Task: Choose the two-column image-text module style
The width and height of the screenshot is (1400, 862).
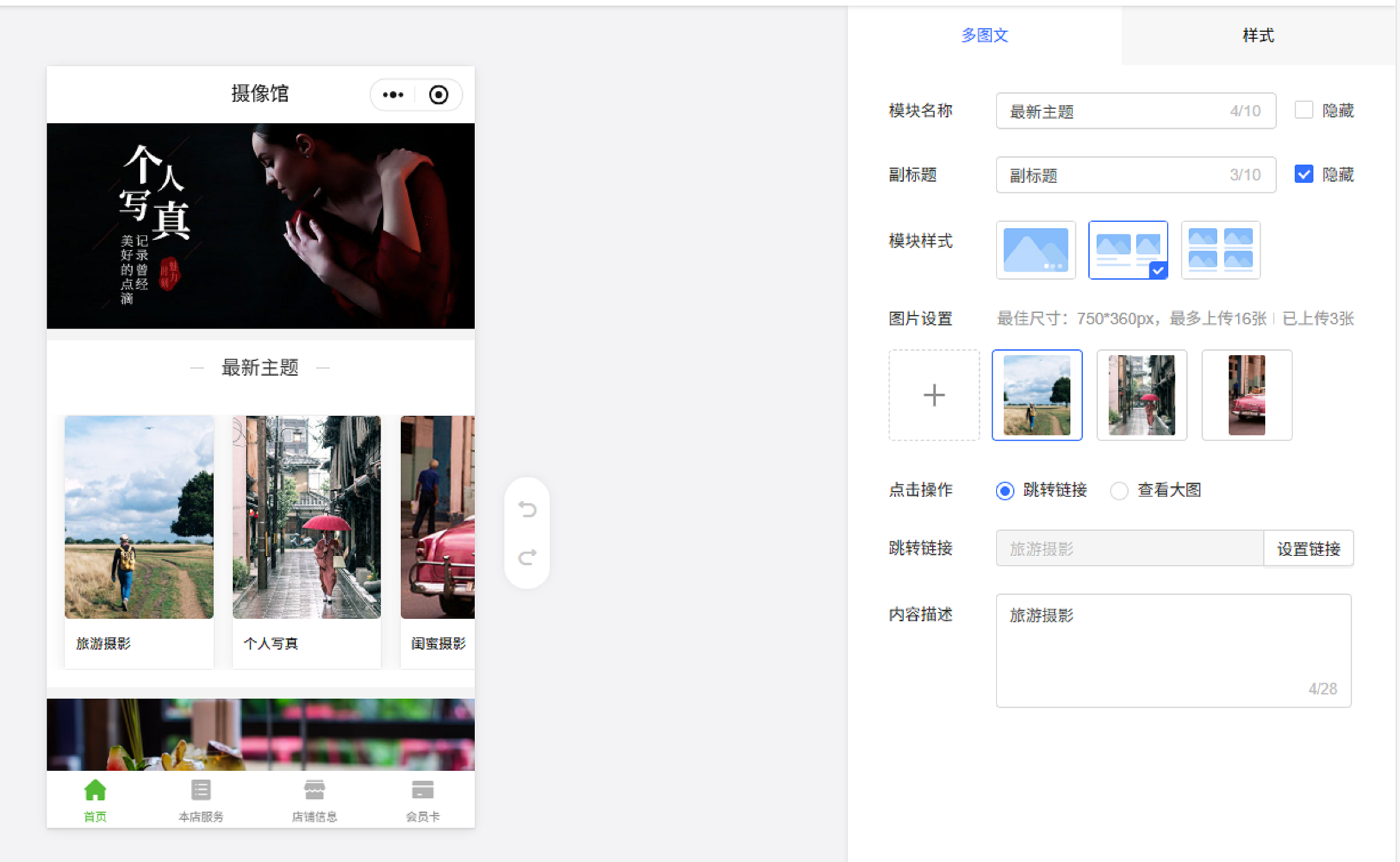Action: [1128, 250]
